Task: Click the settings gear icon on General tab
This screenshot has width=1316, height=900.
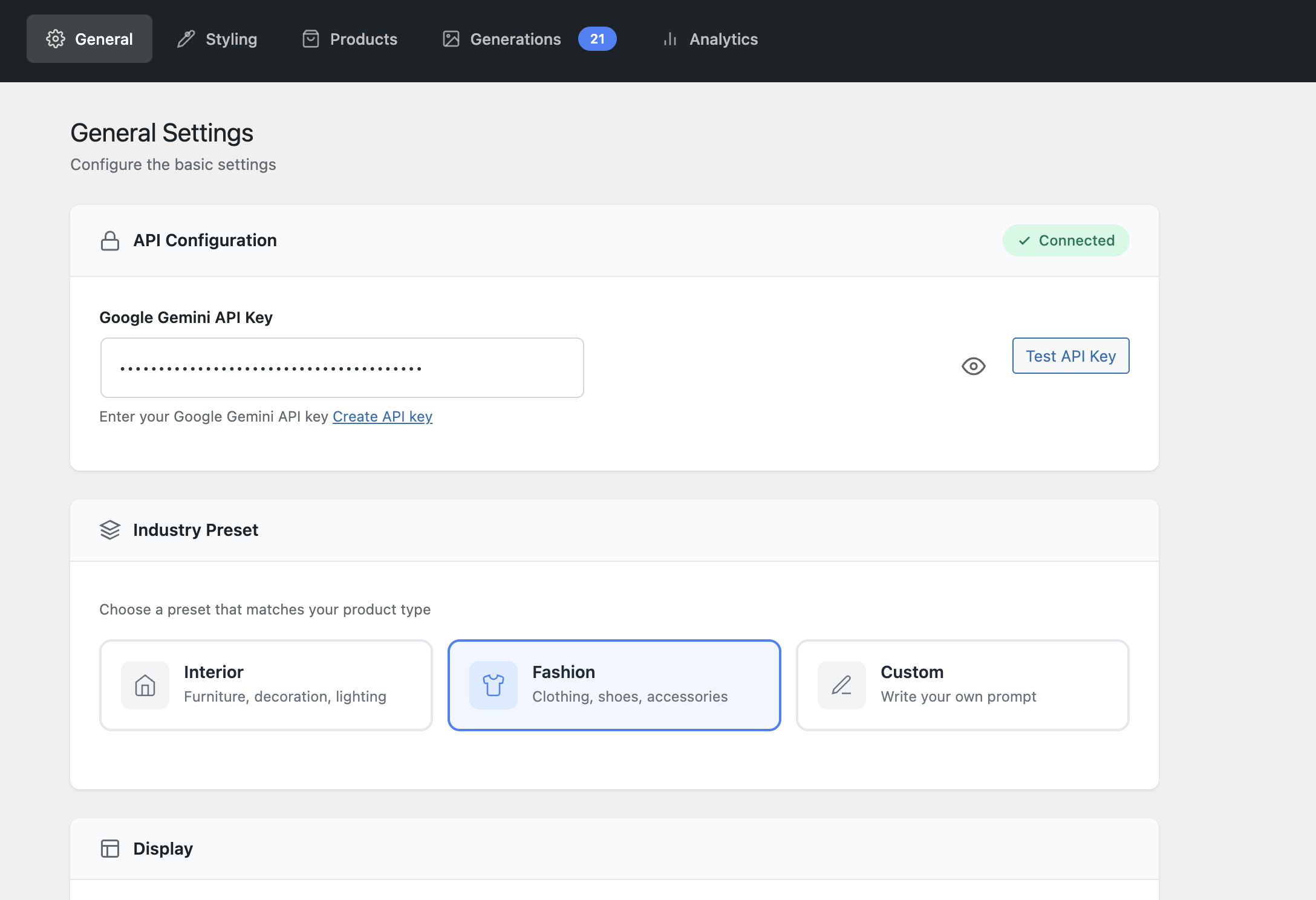Action: point(56,39)
